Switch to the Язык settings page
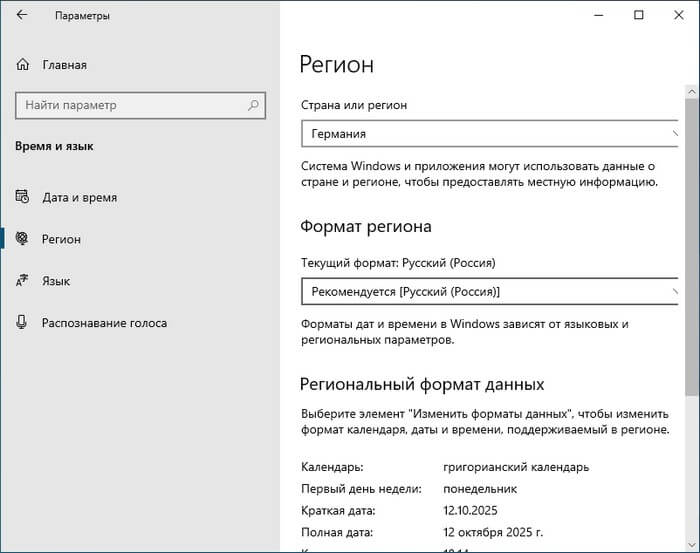The height and width of the screenshot is (553, 700). (57, 281)
